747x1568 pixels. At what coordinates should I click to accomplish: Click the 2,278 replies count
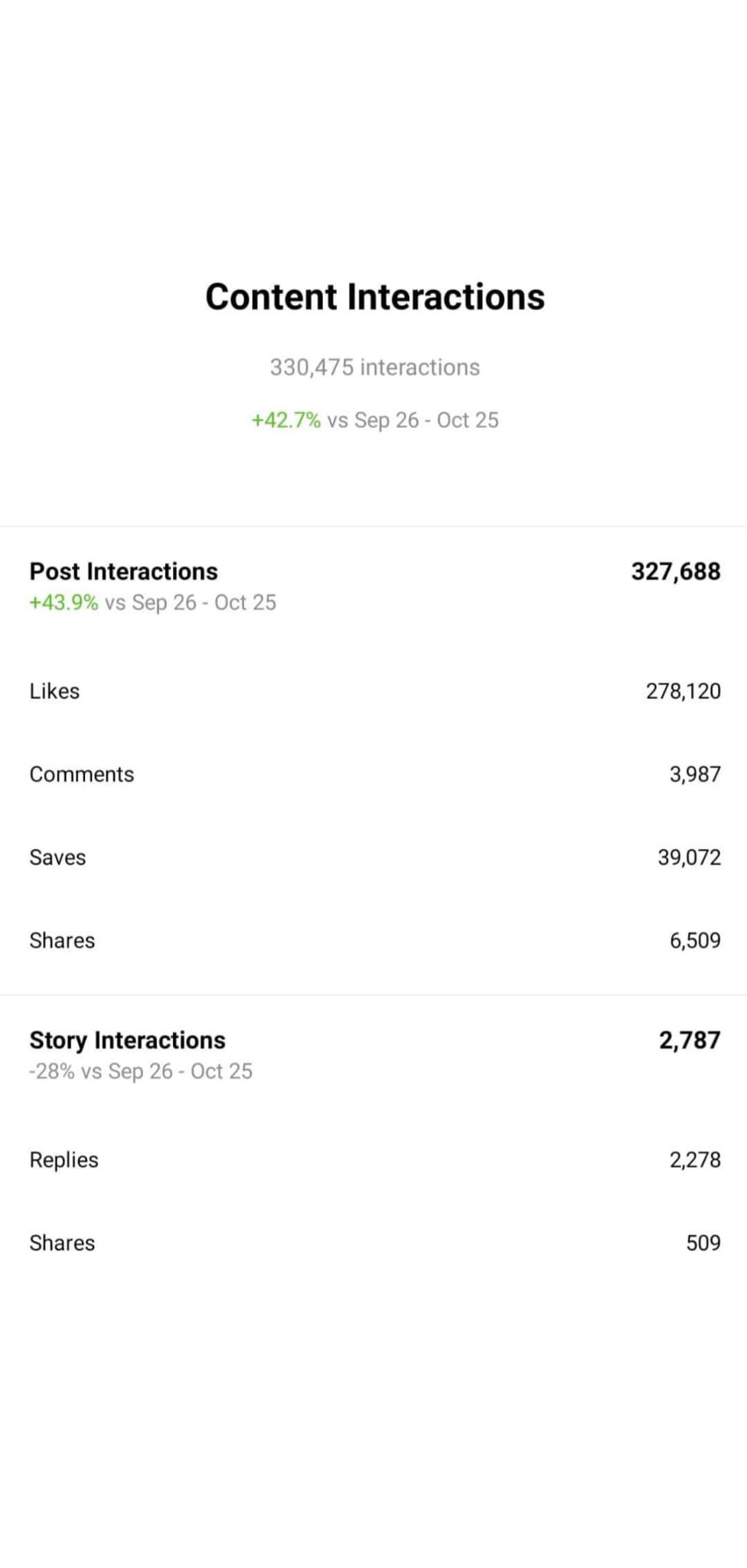(695, 1160)
